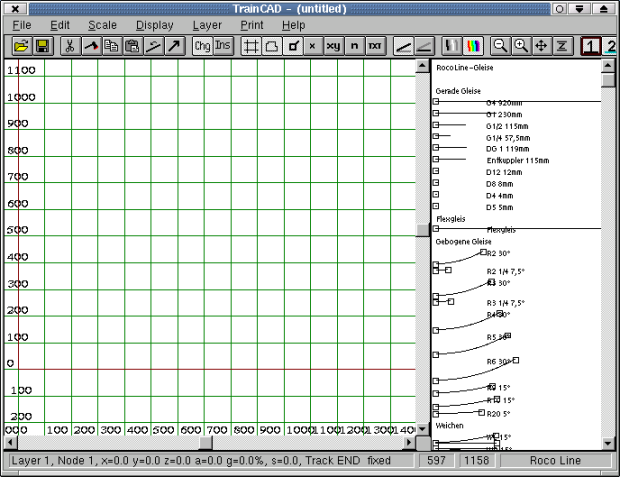Toggle the Chg mode button
620x477 pixels.
click(x=203, y=46)
